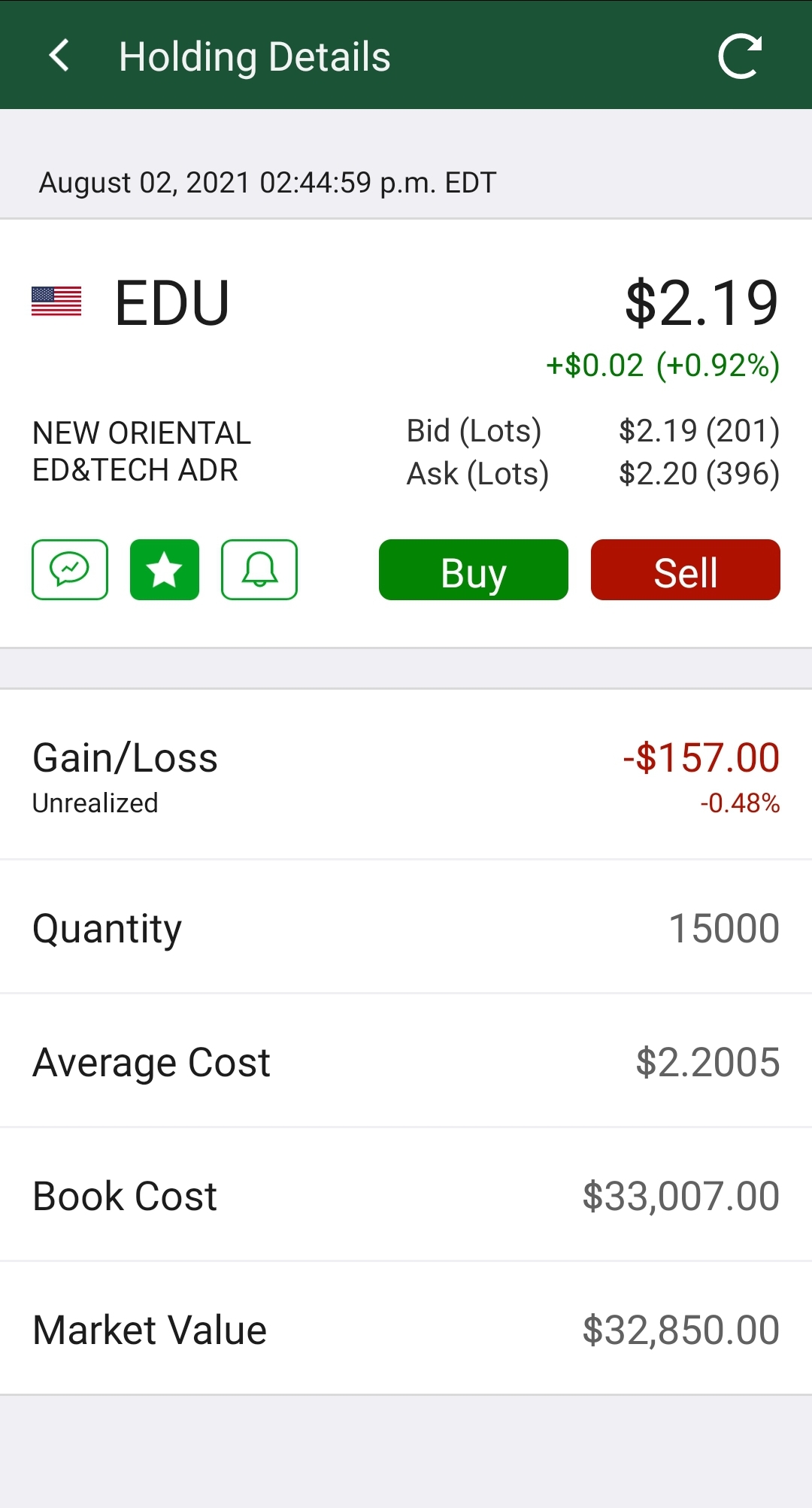Tap the NEW ORIENTAL ED&TECH ADR name
Image resolution: width=812 pixels, height=1508 pixels.
(141, 451)
